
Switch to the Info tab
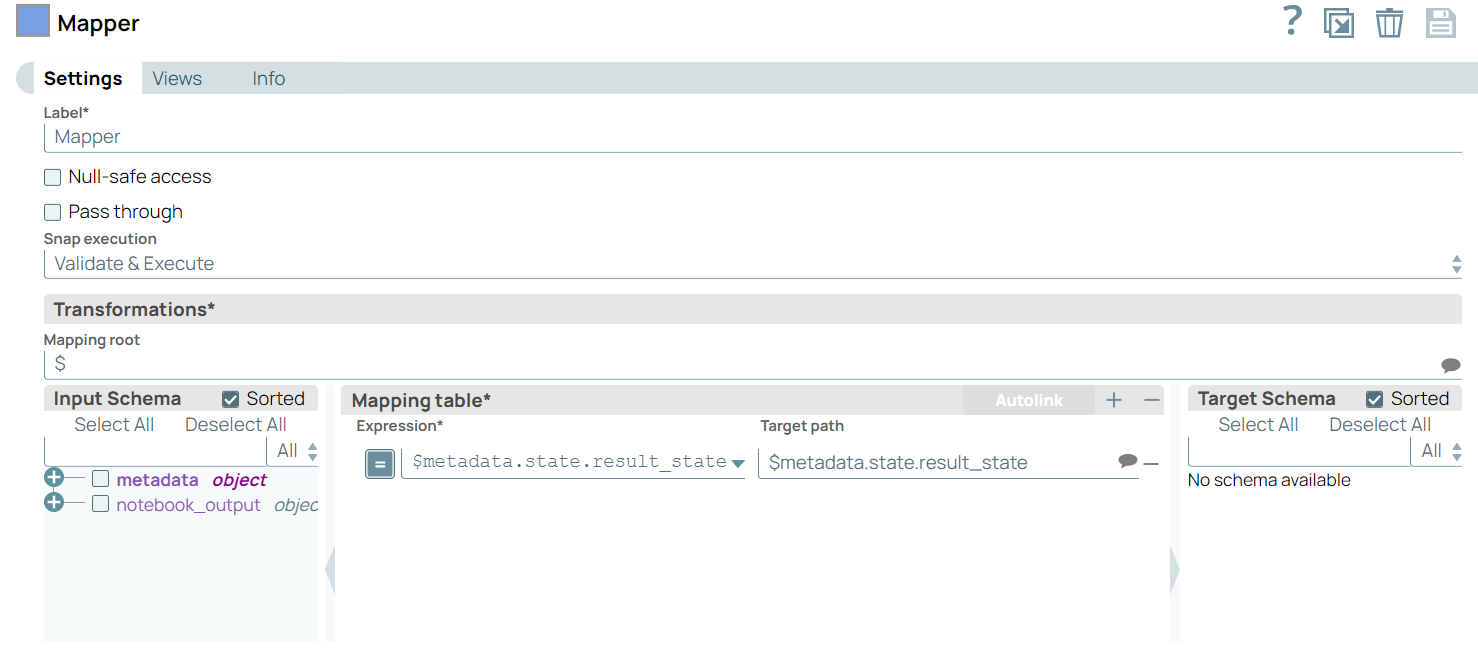tap(268, 79)
